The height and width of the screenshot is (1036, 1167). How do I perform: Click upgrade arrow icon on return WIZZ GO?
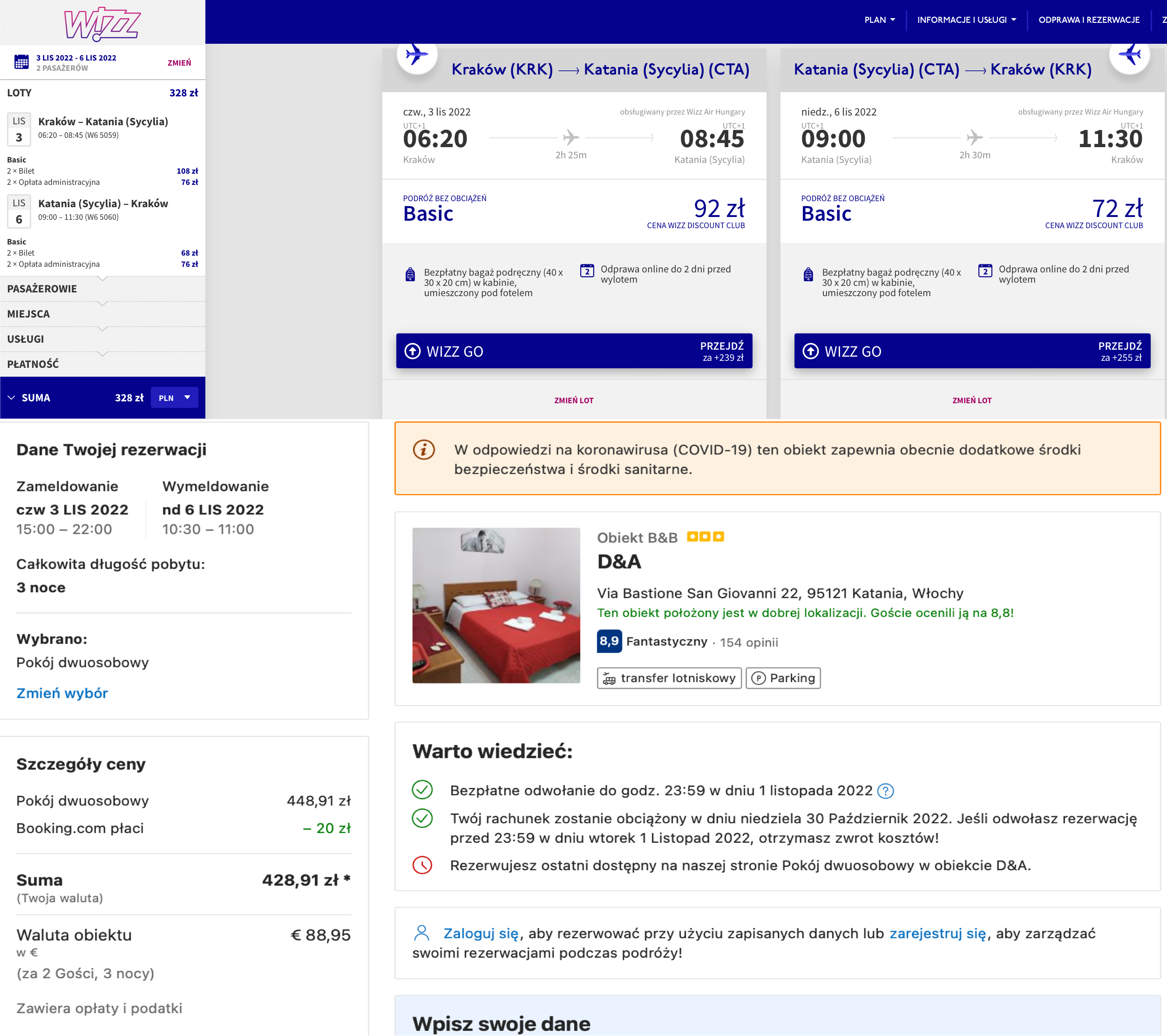810,351
